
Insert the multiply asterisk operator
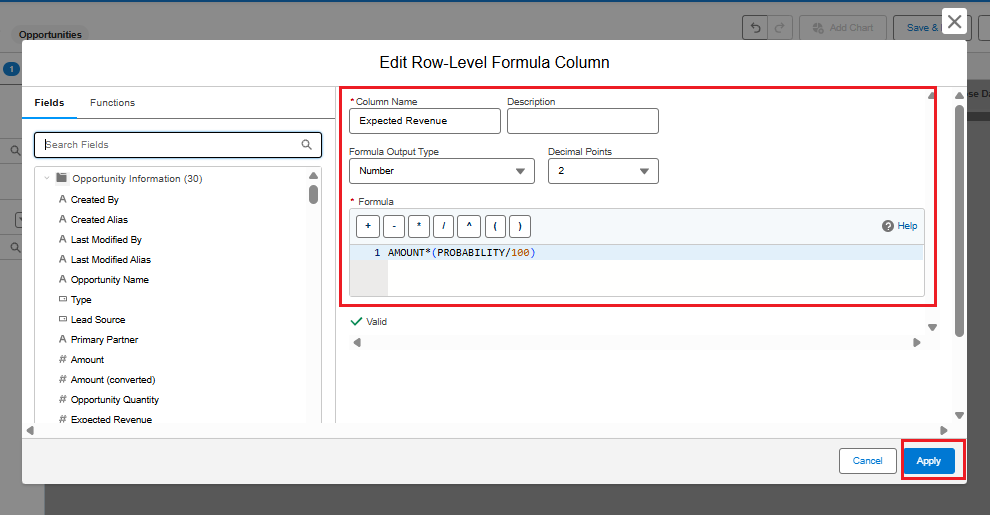pos(418,226)
